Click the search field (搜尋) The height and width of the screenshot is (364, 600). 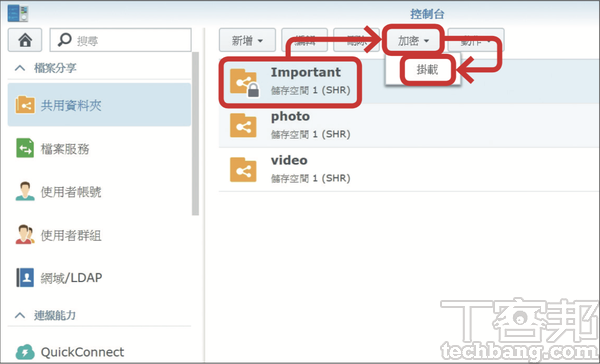coord(121,40)
